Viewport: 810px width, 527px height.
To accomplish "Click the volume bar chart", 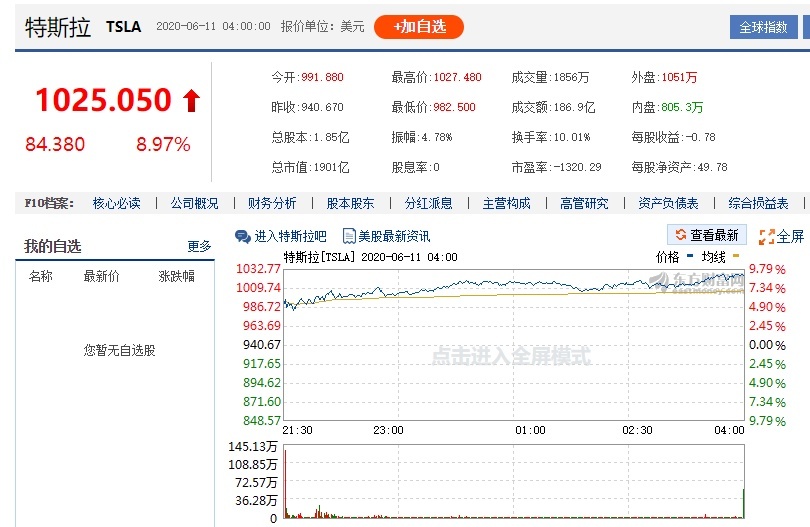I will click(x=513, y=482).
